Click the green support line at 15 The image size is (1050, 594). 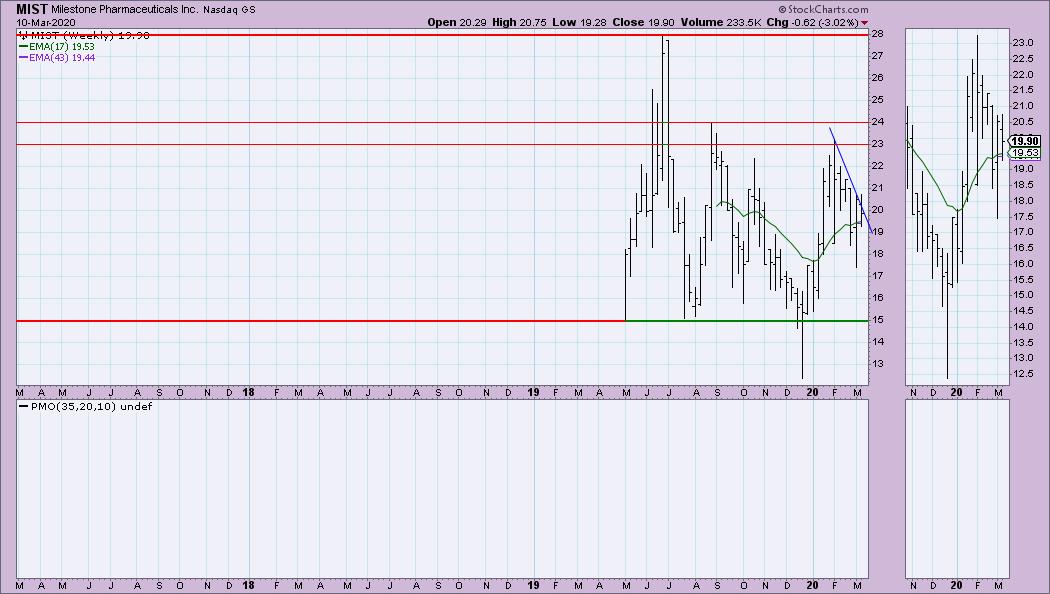(x=747, y=321)
